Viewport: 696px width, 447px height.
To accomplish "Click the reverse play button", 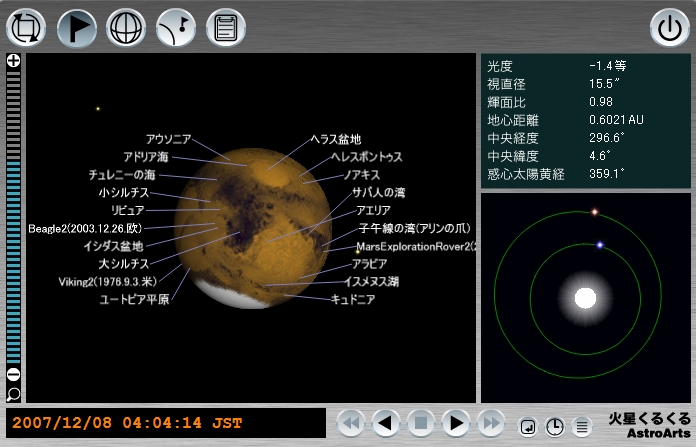I will coord(386,423).
